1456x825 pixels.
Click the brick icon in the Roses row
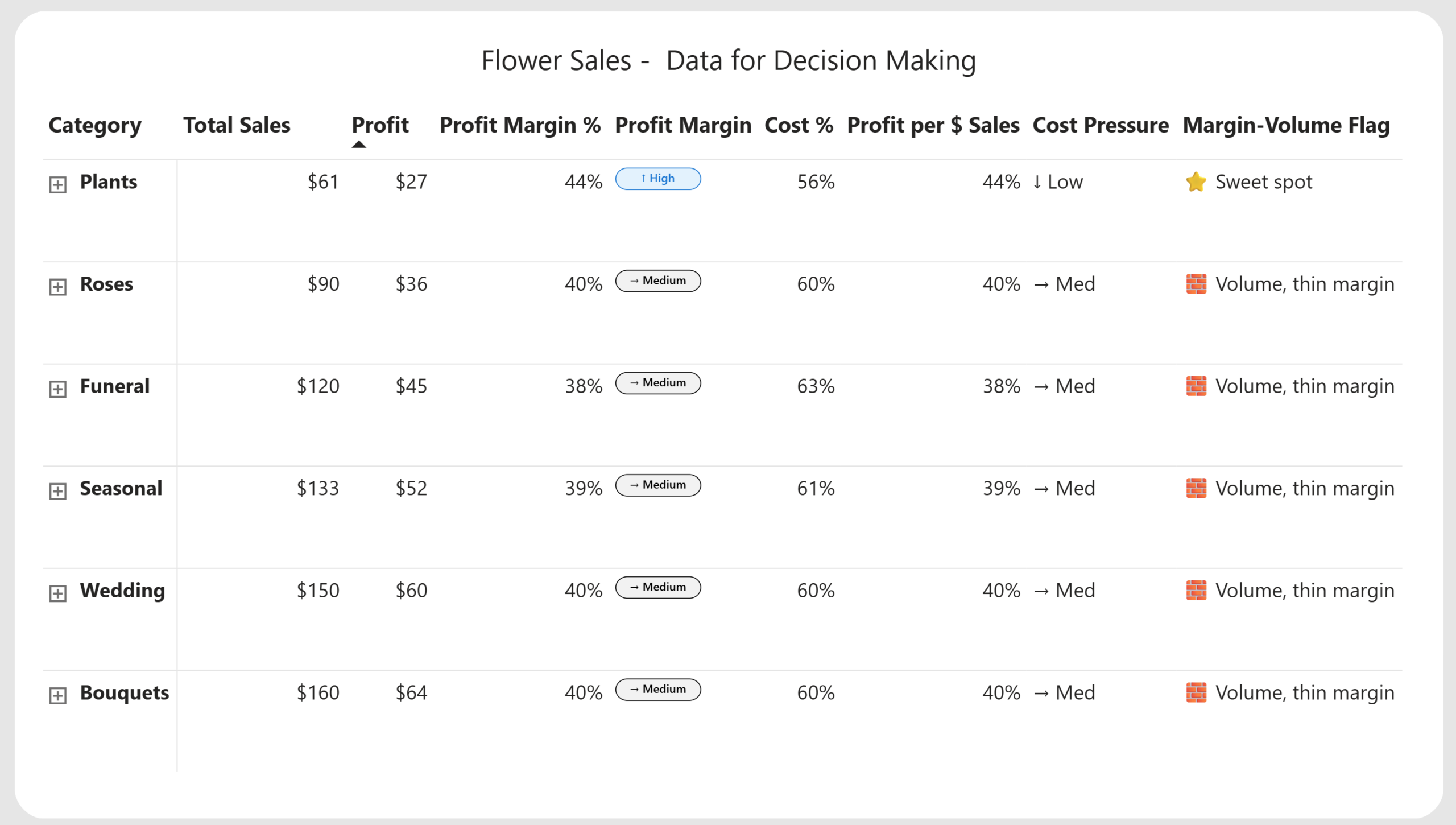(1196, 284)
